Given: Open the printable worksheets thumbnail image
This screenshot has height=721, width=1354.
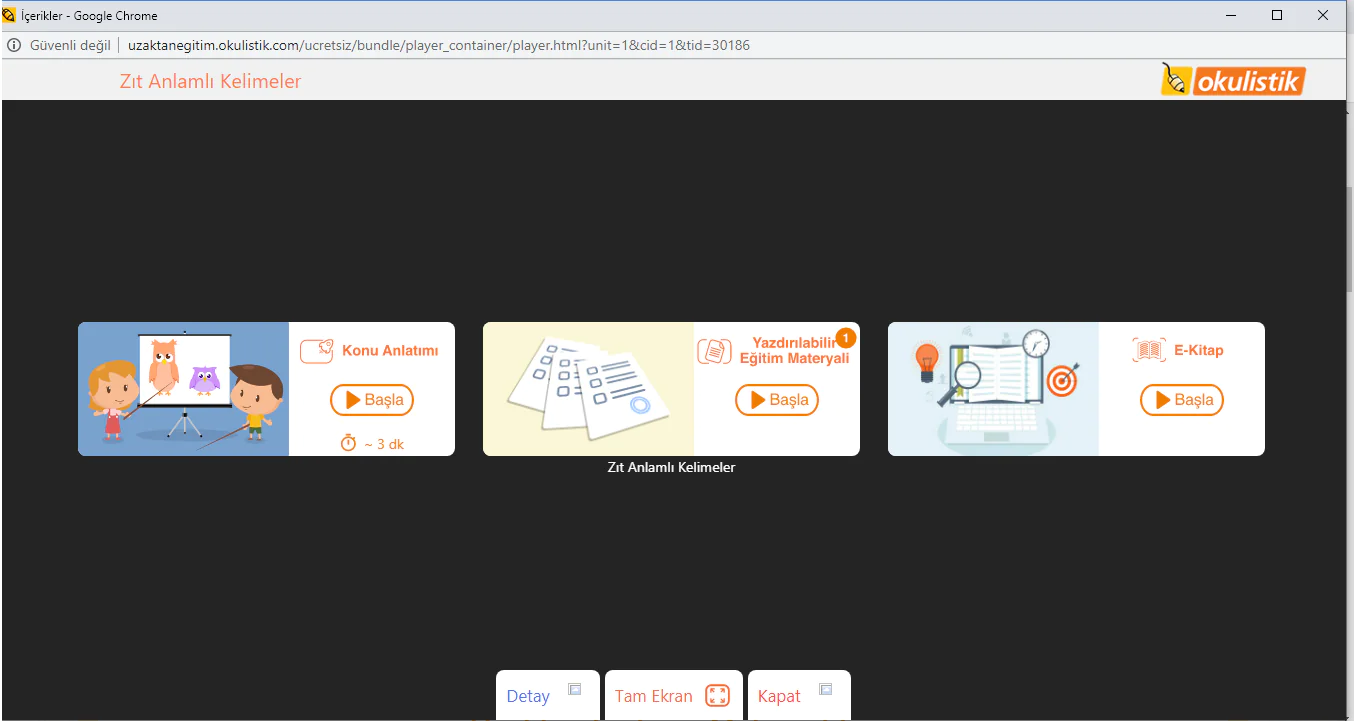Looking at the screenshot, I should tap(588, 389).
